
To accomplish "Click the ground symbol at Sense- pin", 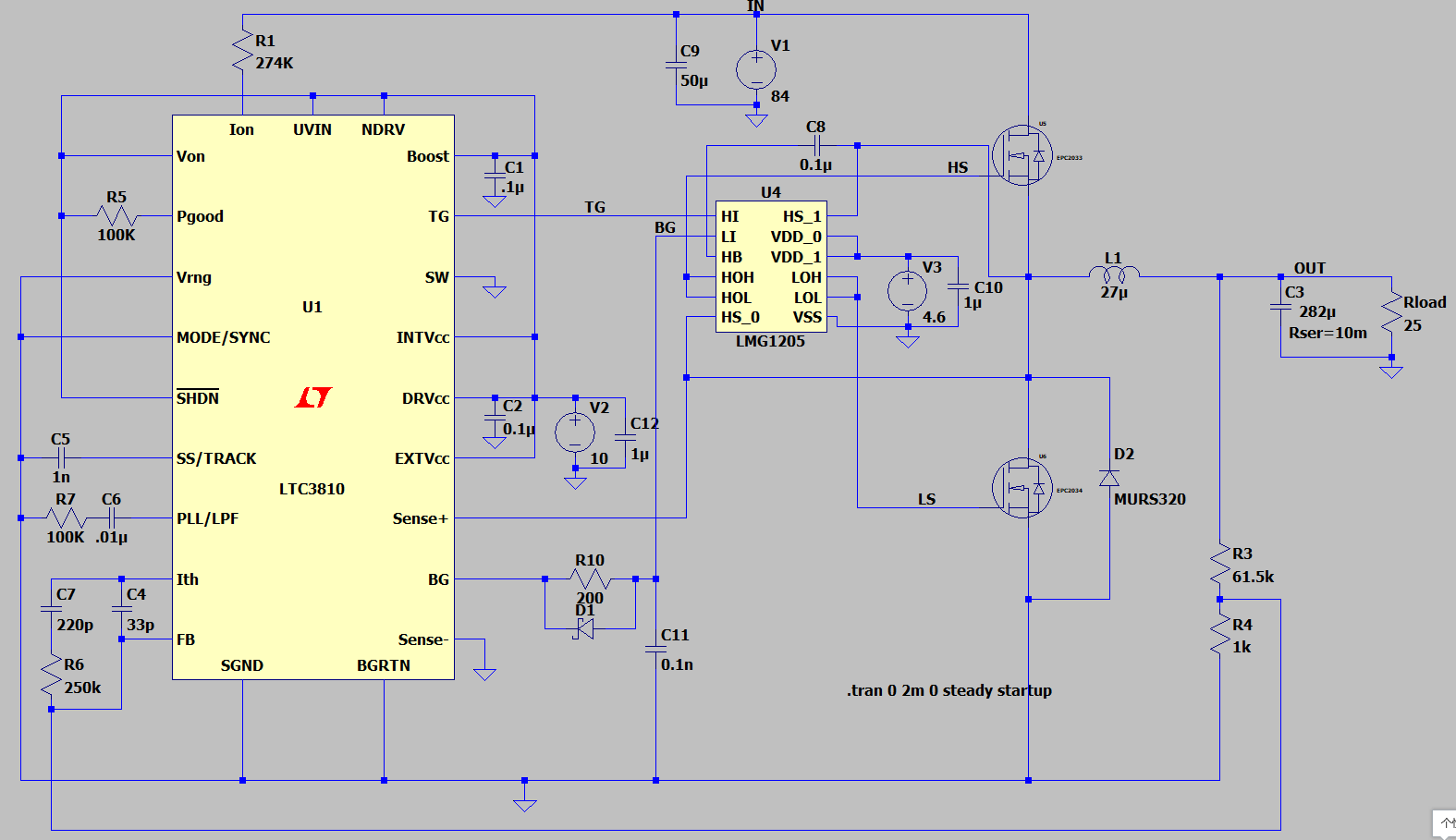I will pyautogui.click(x=484, y=674).
